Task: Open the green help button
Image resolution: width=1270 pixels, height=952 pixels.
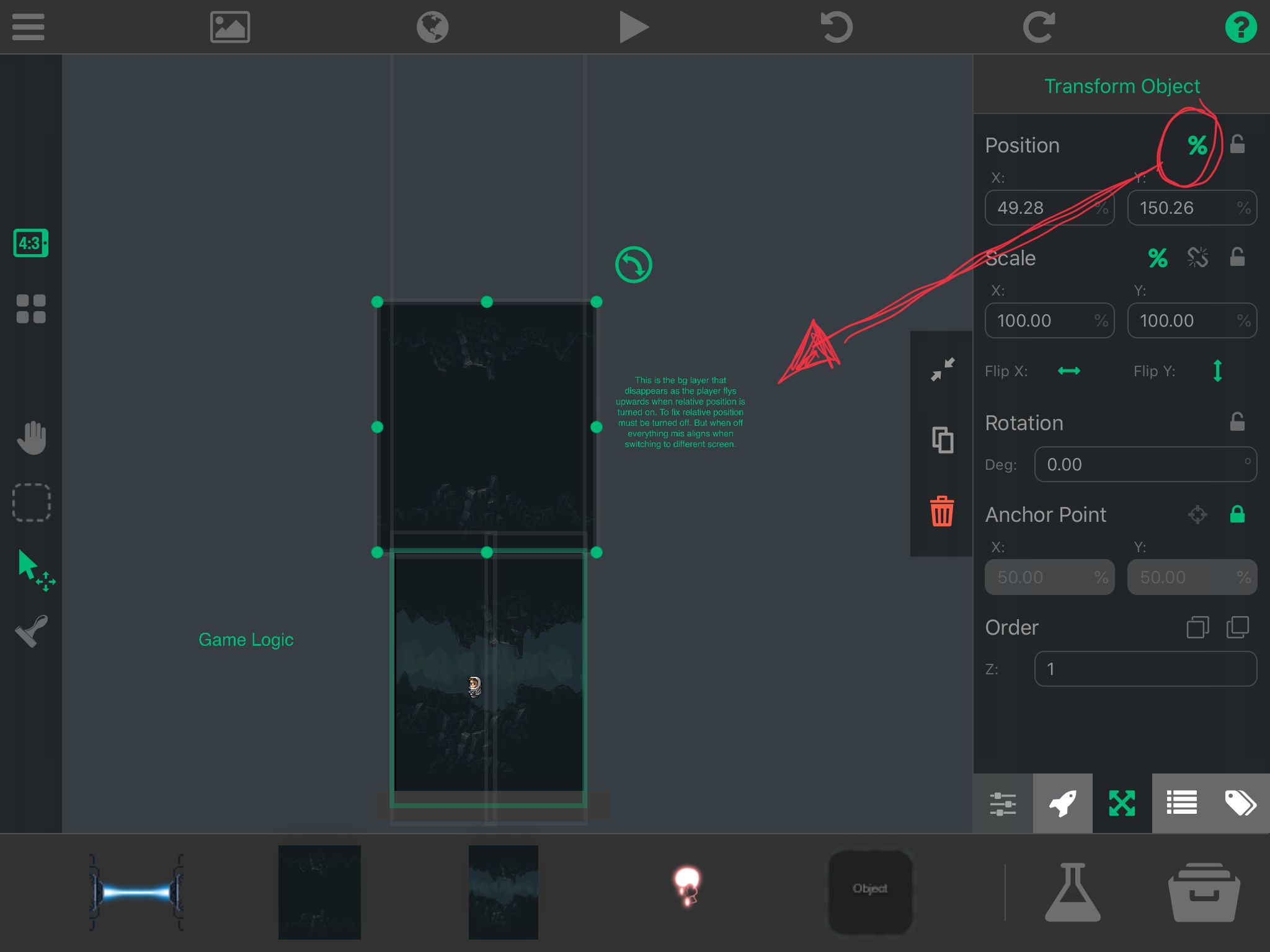Action: pos(1241,27)
